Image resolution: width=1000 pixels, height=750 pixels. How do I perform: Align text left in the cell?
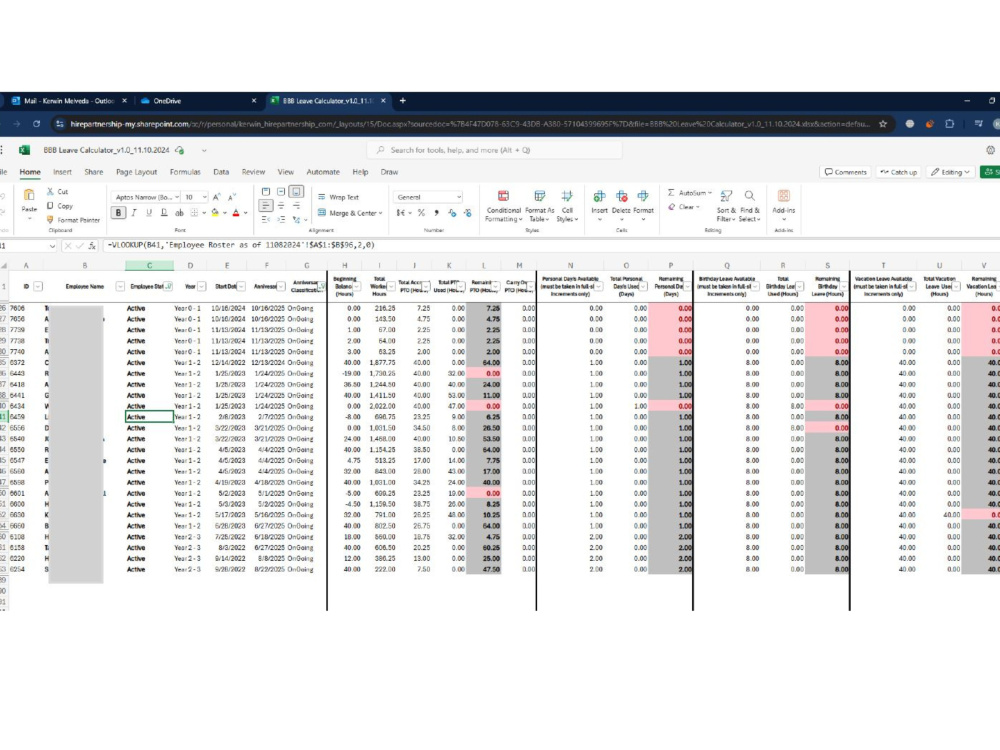click(x=266, y=205)
